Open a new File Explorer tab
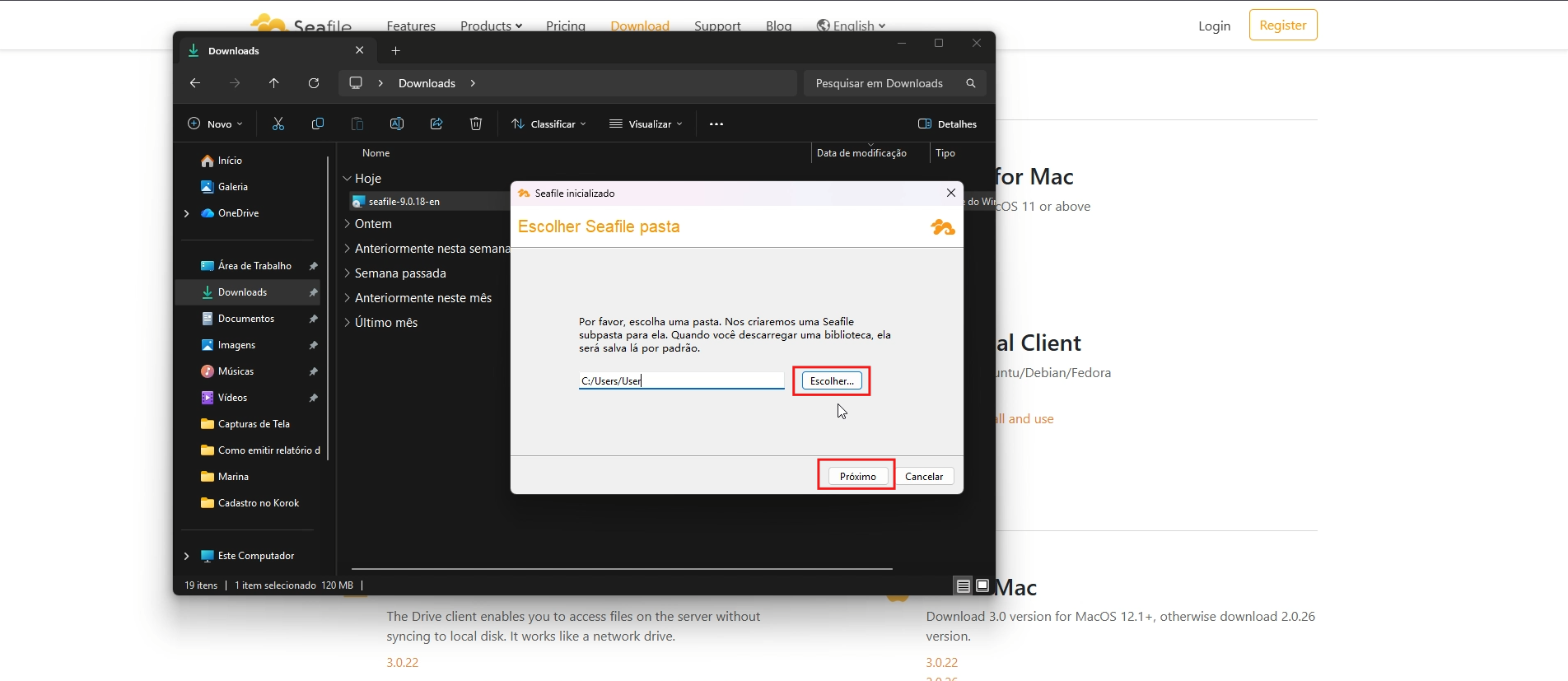1568x681 pixels. coord(396,50)
